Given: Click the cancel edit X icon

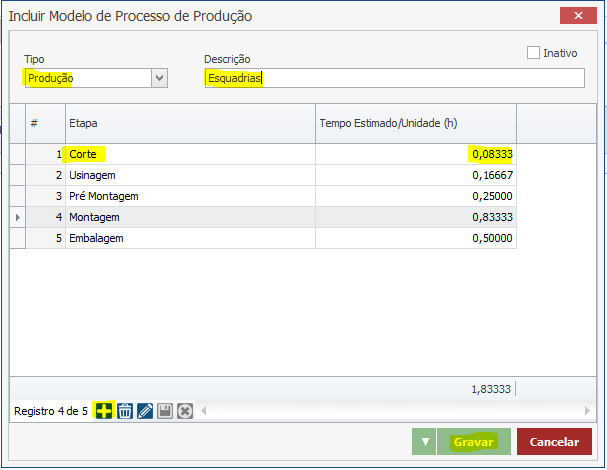Looking at the screenshot, I should click(x=184, y=411).
